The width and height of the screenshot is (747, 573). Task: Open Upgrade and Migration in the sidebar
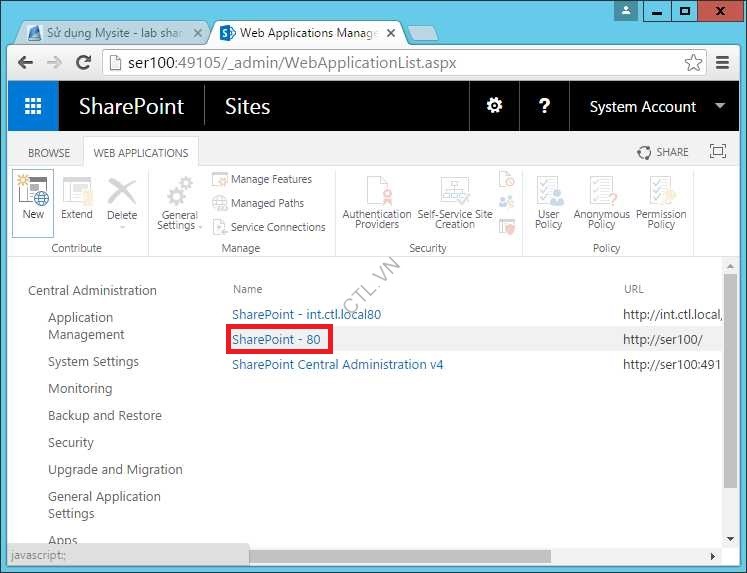pyautogui.click(x=115, y=470)
